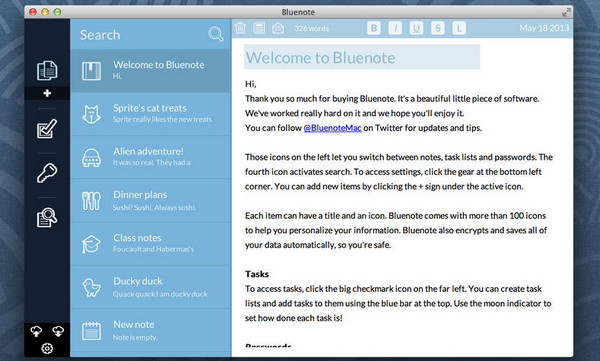
Task: Click the layout icon beside the trash
Action: tap(259, 28)
